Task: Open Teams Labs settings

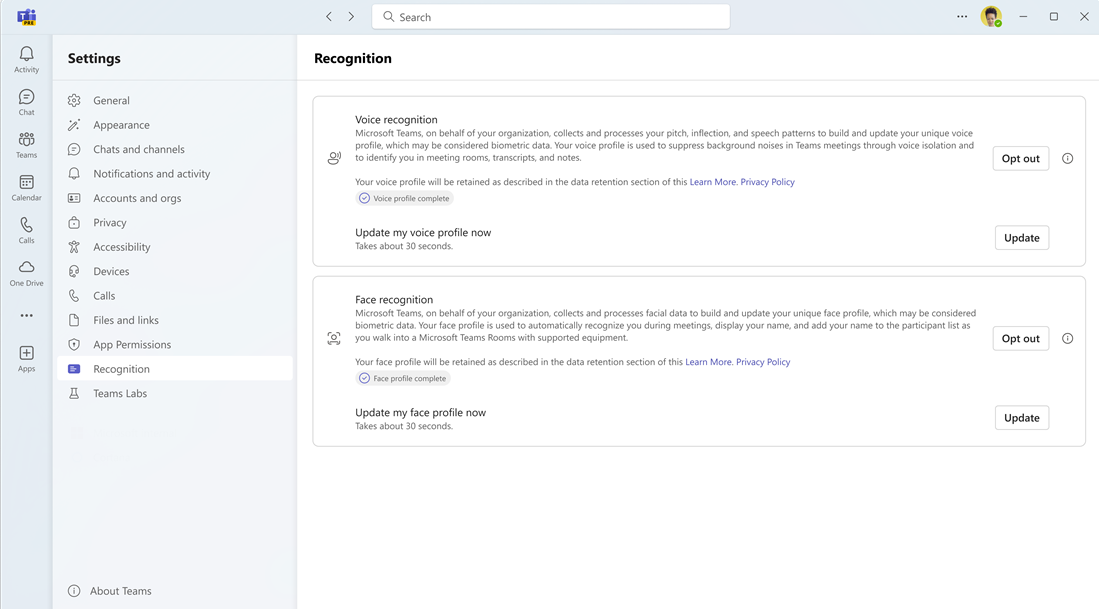Action: pyautogui.click(x=175, y=393)
